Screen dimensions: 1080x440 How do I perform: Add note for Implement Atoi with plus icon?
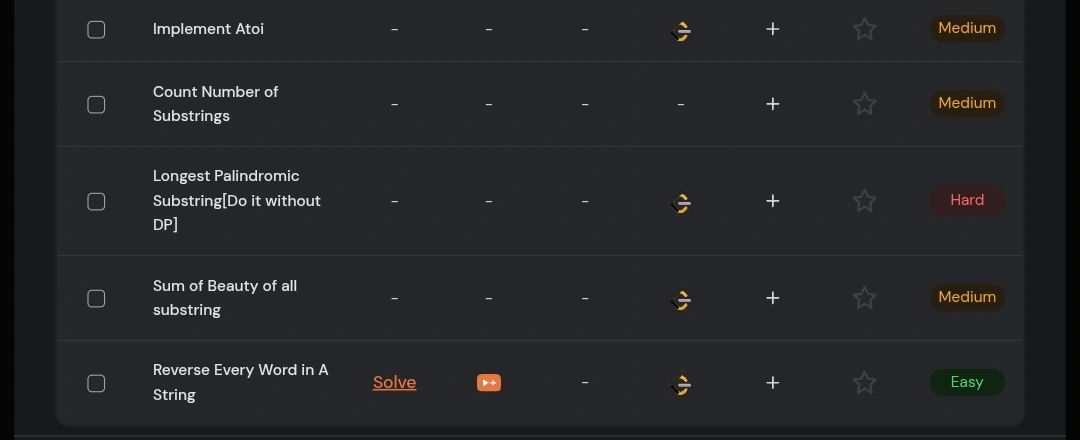[x=773, y=29]
